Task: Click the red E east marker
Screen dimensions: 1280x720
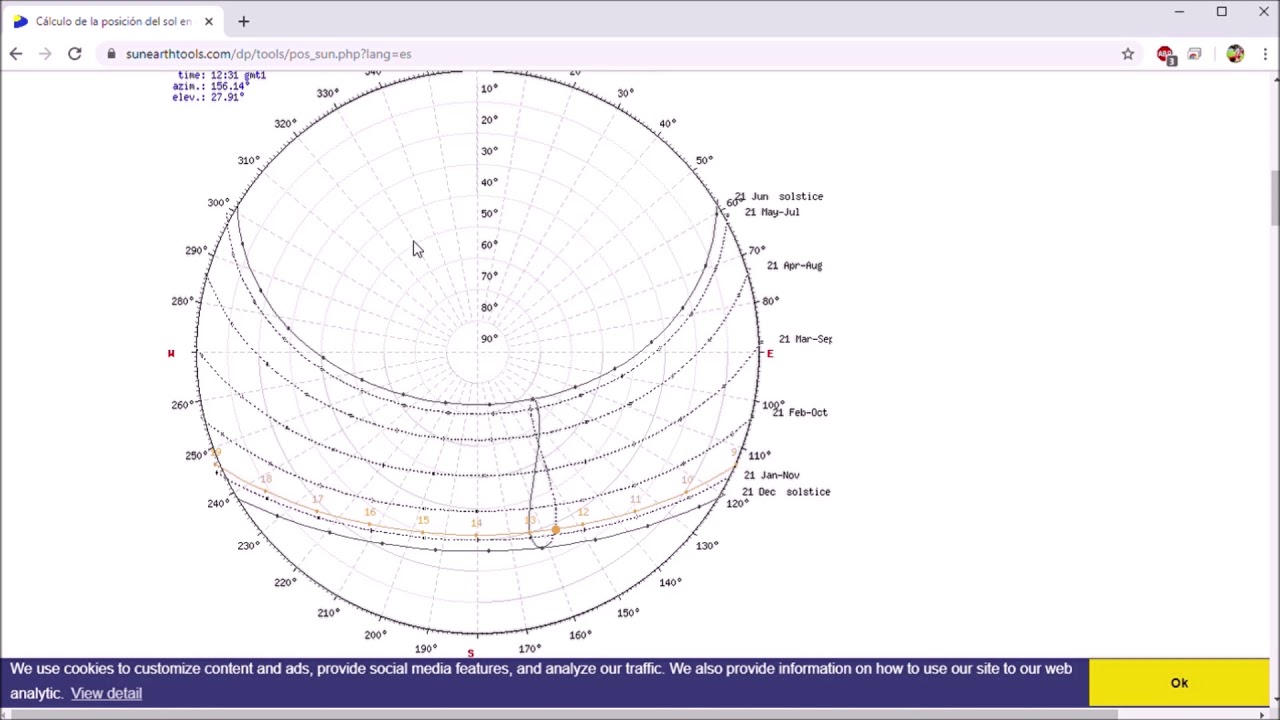Action: 769,353
